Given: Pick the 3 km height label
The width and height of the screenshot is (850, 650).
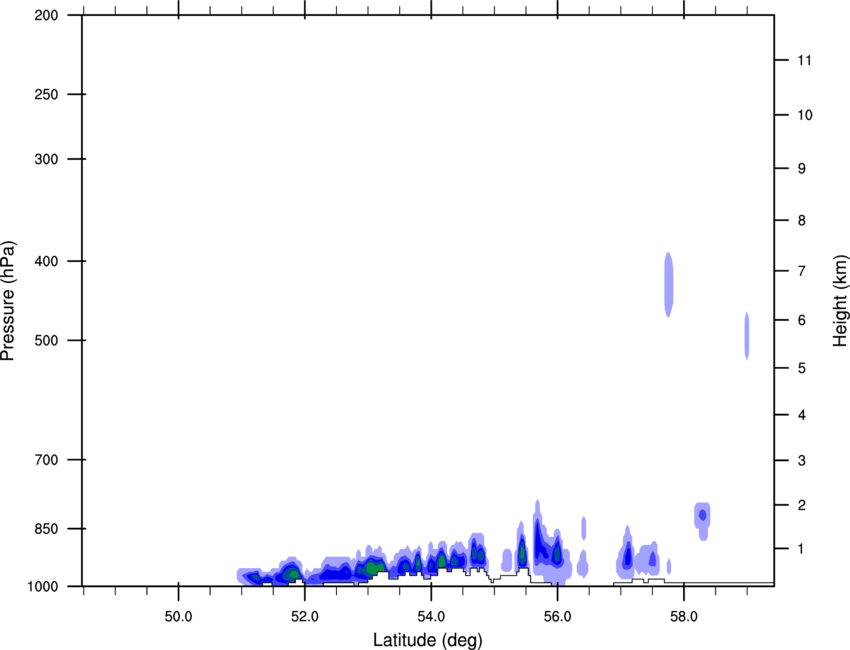Looking at the screenshot, I should click(802, 461).
